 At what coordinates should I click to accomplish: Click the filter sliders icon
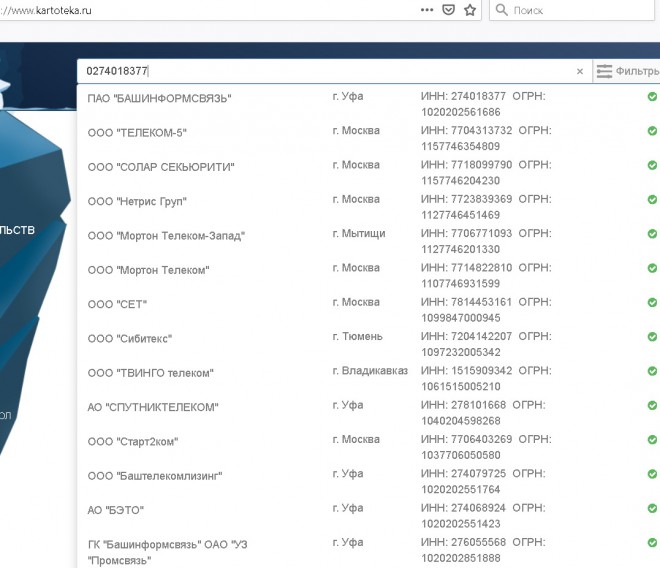[x=604, y=71]
